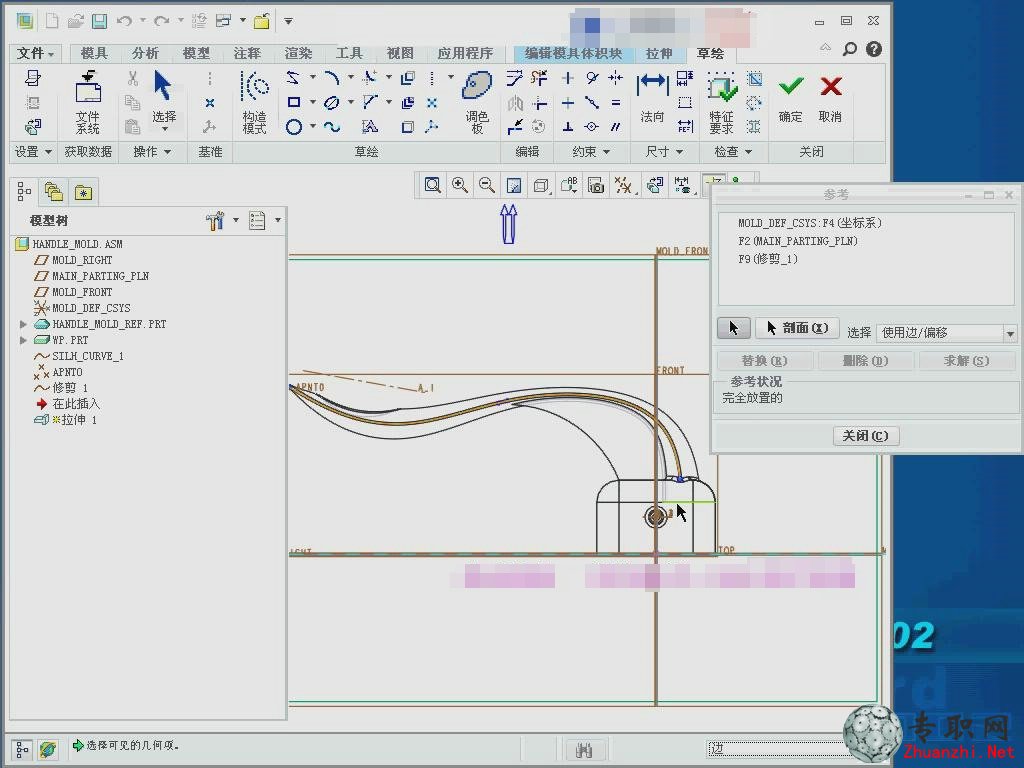Switch to the 拉伸 ribbon tab
This screenshot has height=768, width=1024.
tap(659, 53)
